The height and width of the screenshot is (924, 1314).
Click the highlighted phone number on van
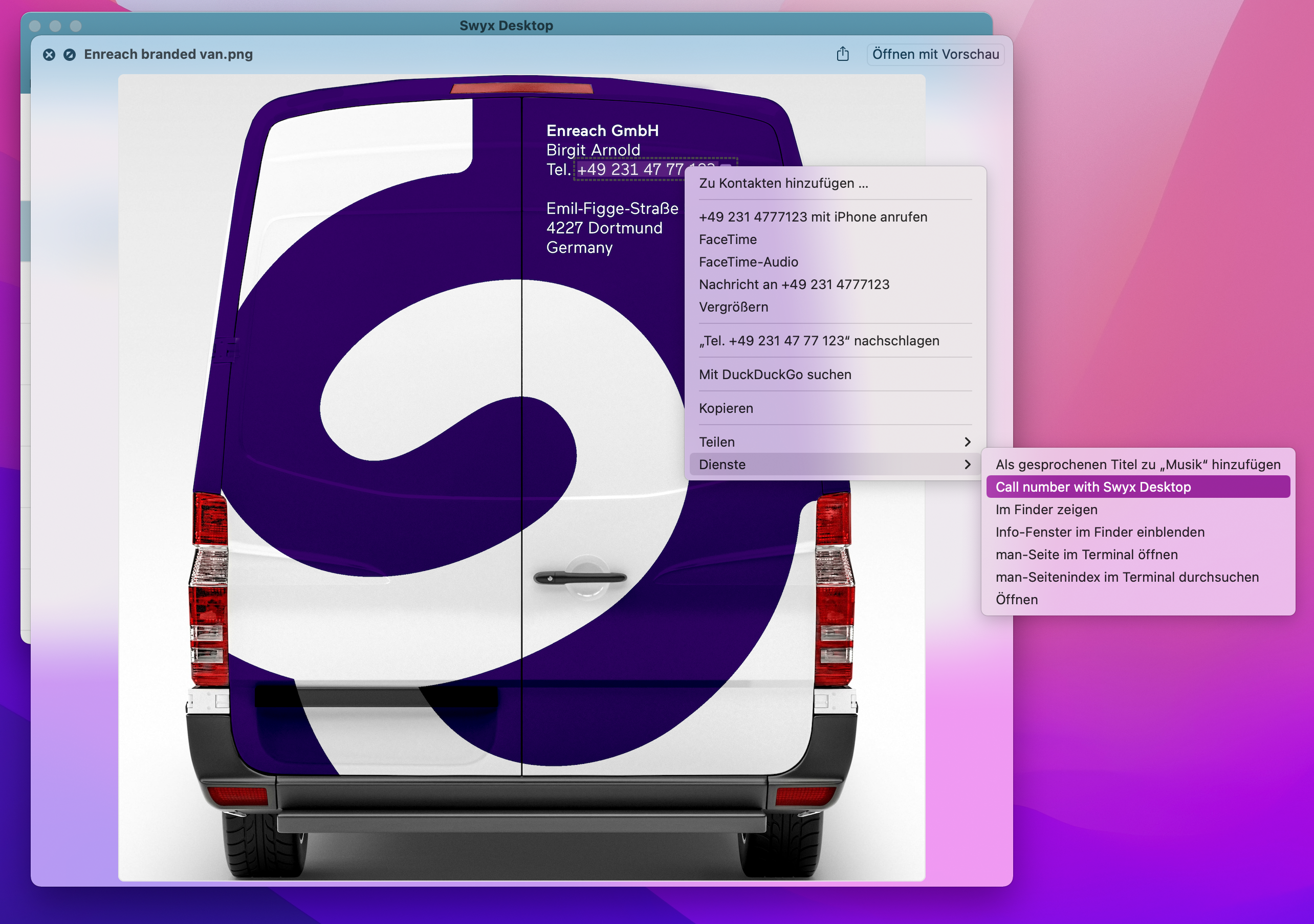pos(629,170)
